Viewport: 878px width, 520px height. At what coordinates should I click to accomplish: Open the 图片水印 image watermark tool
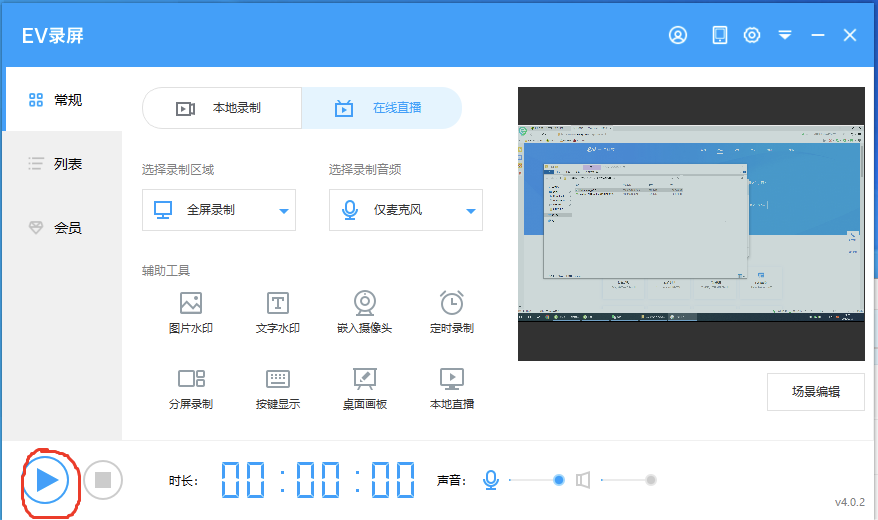[x=191, y=312]
